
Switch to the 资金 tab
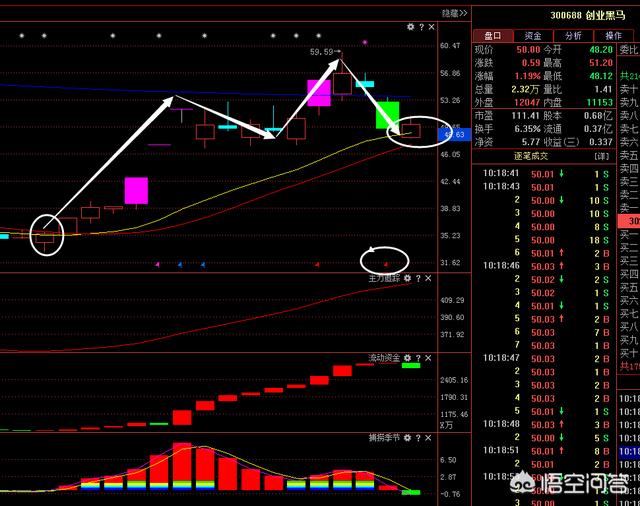[534, 35]
